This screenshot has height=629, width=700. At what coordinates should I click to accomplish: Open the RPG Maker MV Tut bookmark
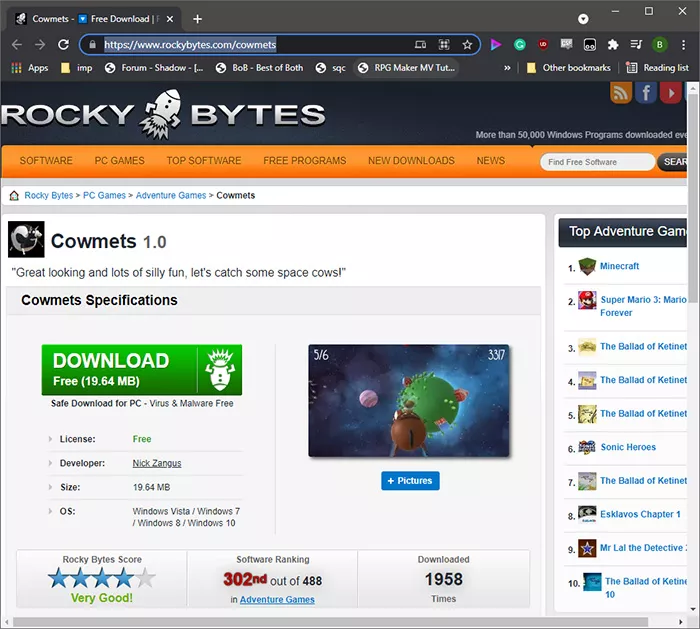point(407,68)
